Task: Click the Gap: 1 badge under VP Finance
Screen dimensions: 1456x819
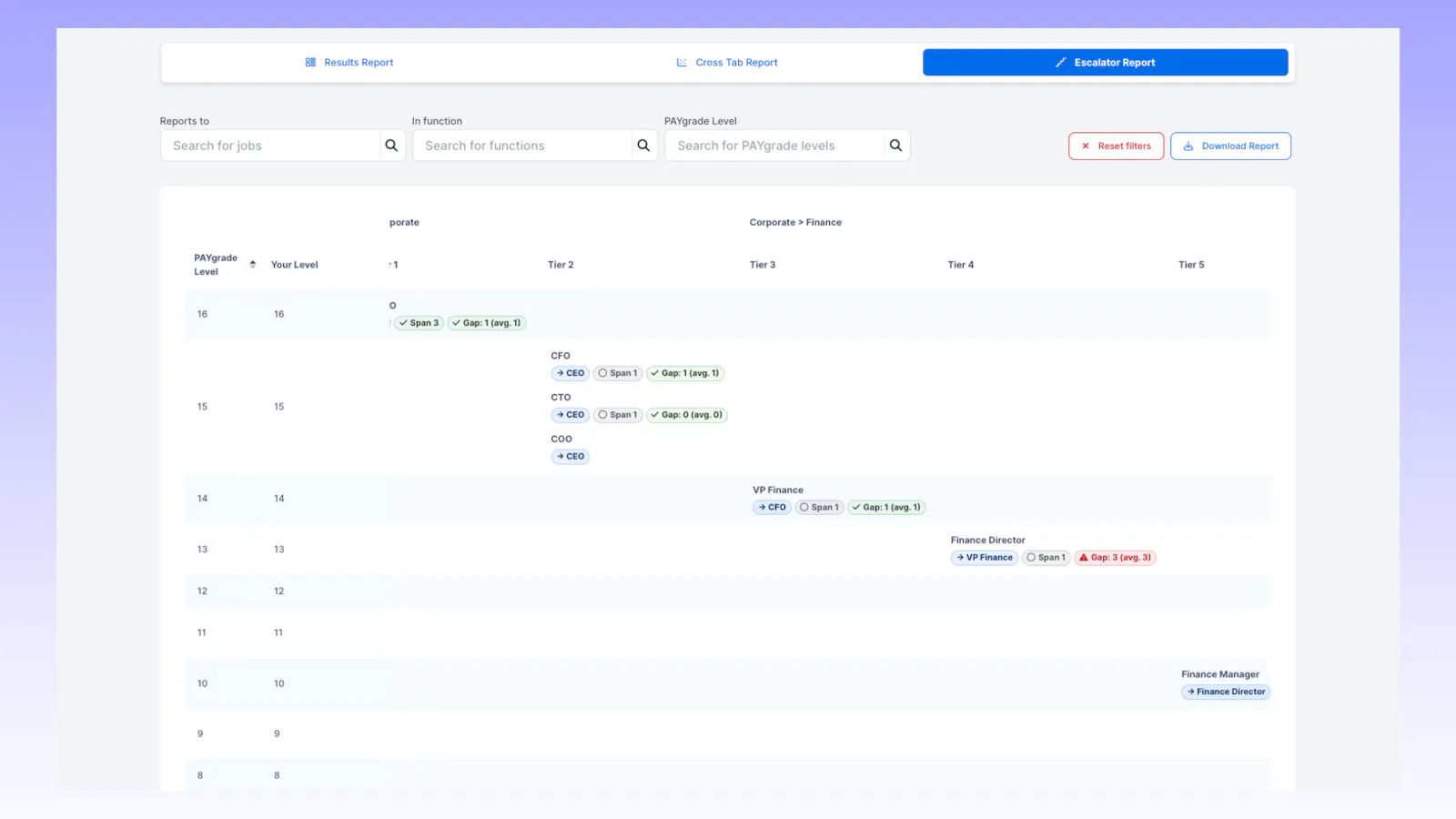Action: [x=887, y=508]
